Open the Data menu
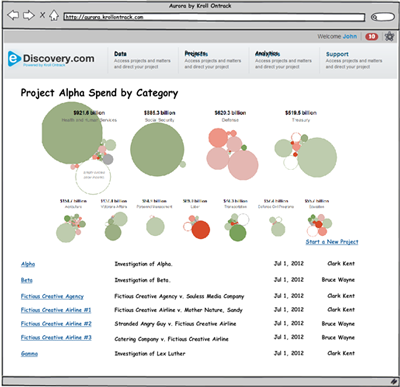Screen dimensions: 400x387 120,54
